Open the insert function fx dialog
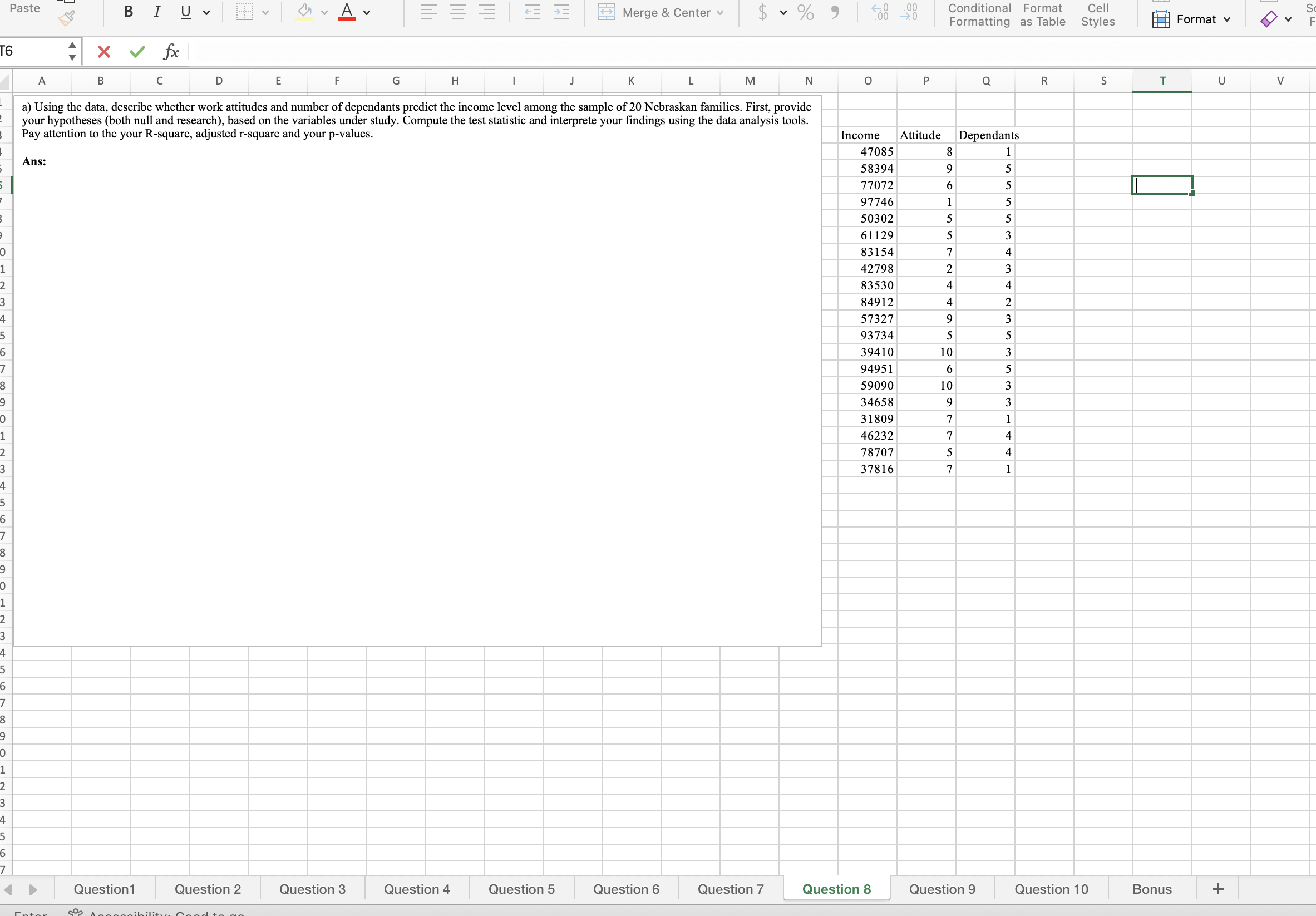Image resolution: width=1316 pixels, height=916 pixels. click(x=171, y=52)
